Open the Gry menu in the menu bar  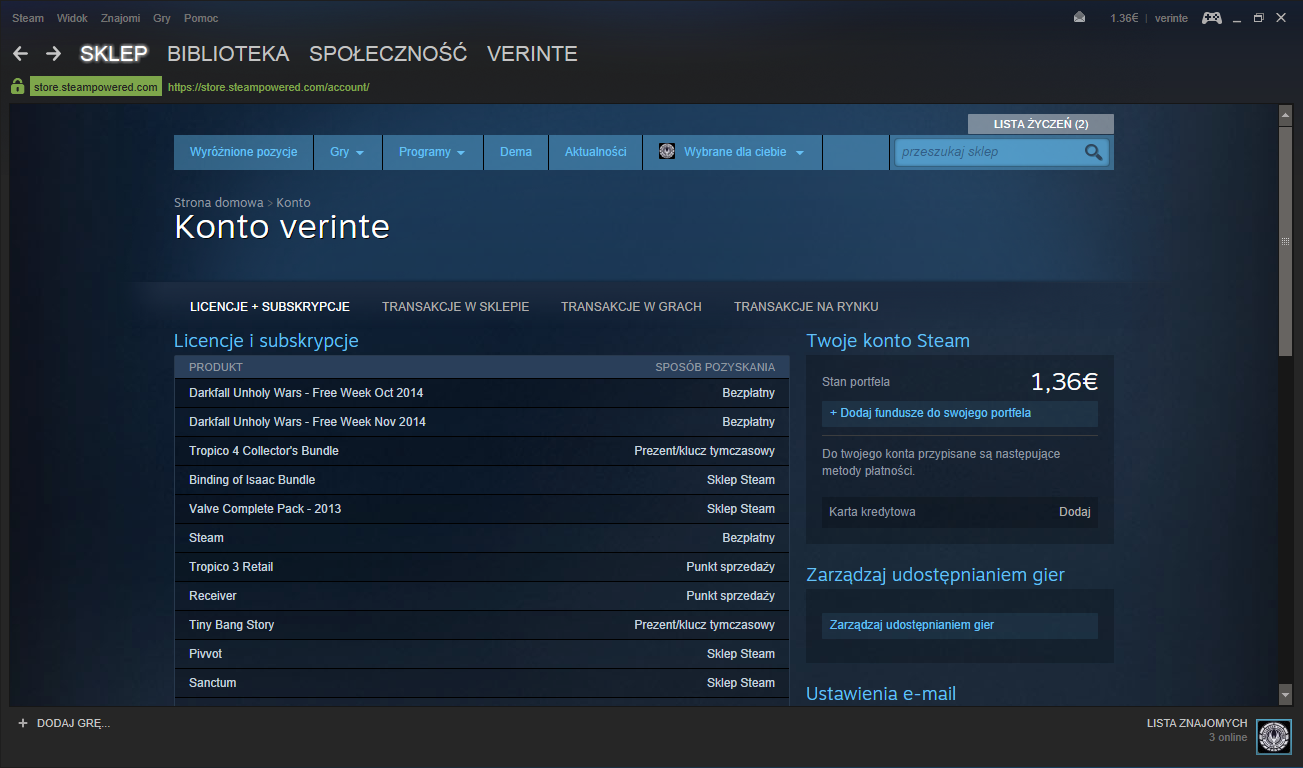click(162, 18)
